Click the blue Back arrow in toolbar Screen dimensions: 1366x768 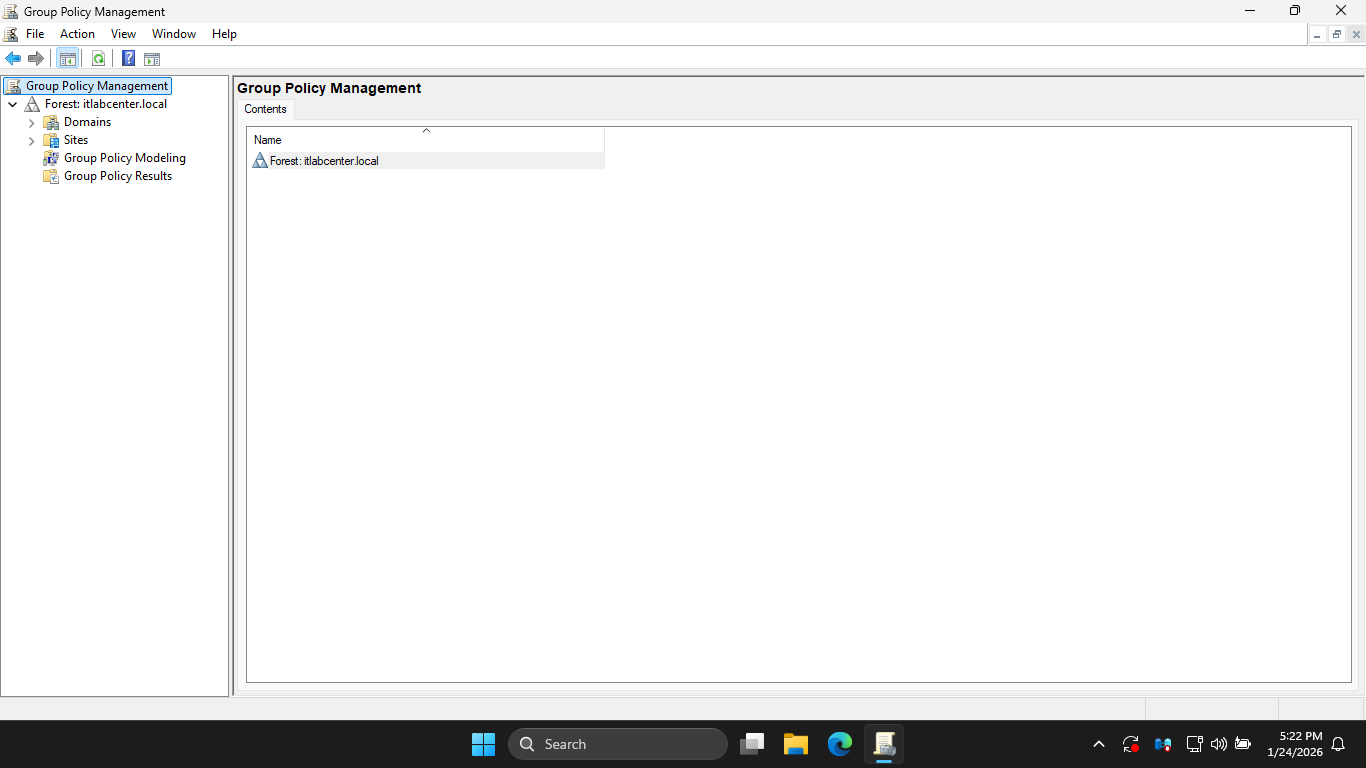13,59
